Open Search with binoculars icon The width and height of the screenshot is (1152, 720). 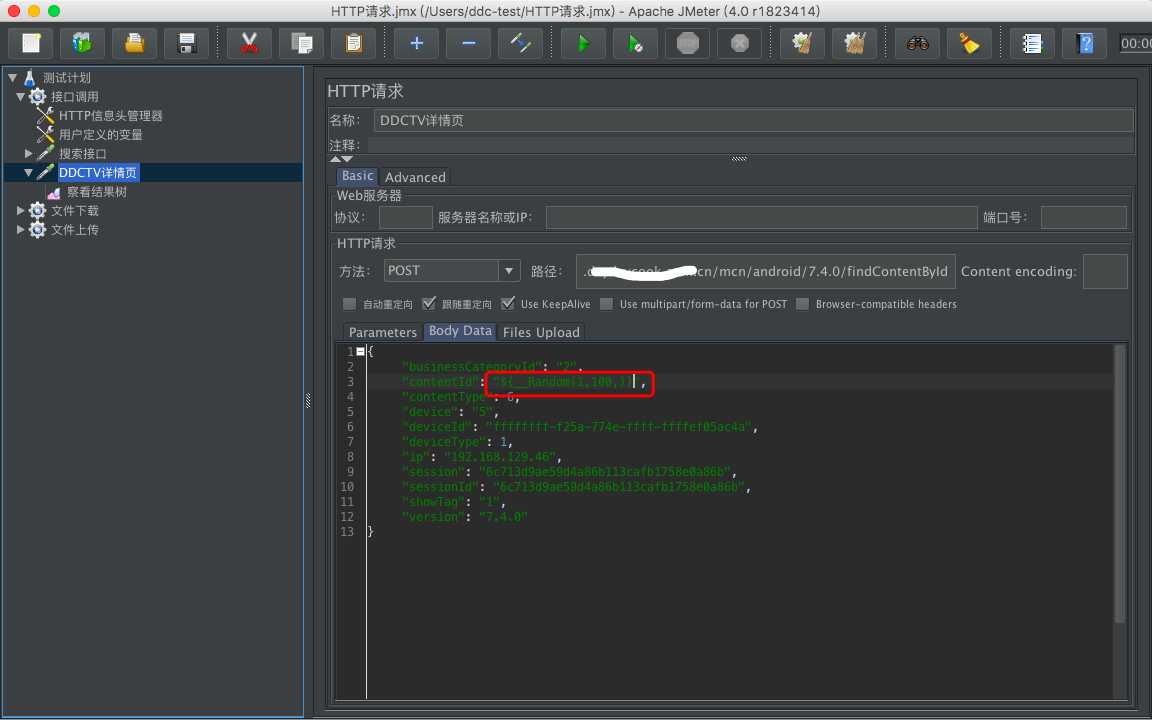tap(917, 43)
